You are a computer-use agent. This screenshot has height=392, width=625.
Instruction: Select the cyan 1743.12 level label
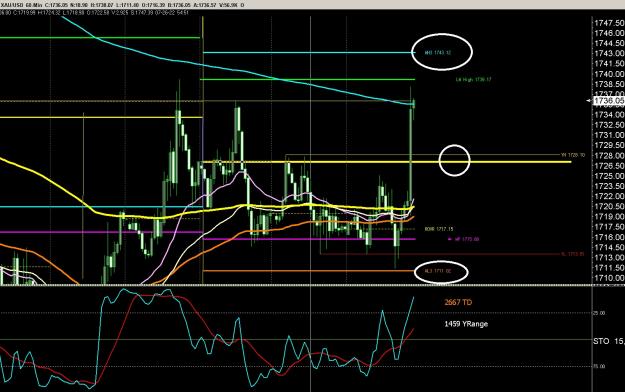(438, 53)
